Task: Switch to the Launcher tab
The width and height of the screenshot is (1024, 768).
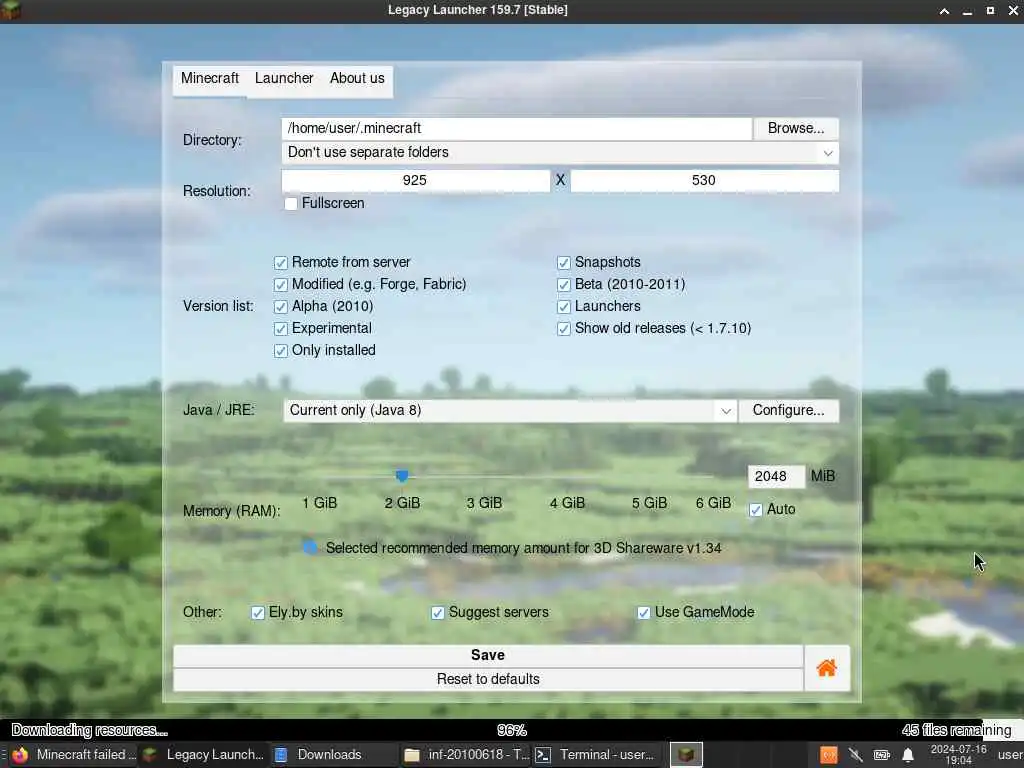Action: click(x=284, y=78)
